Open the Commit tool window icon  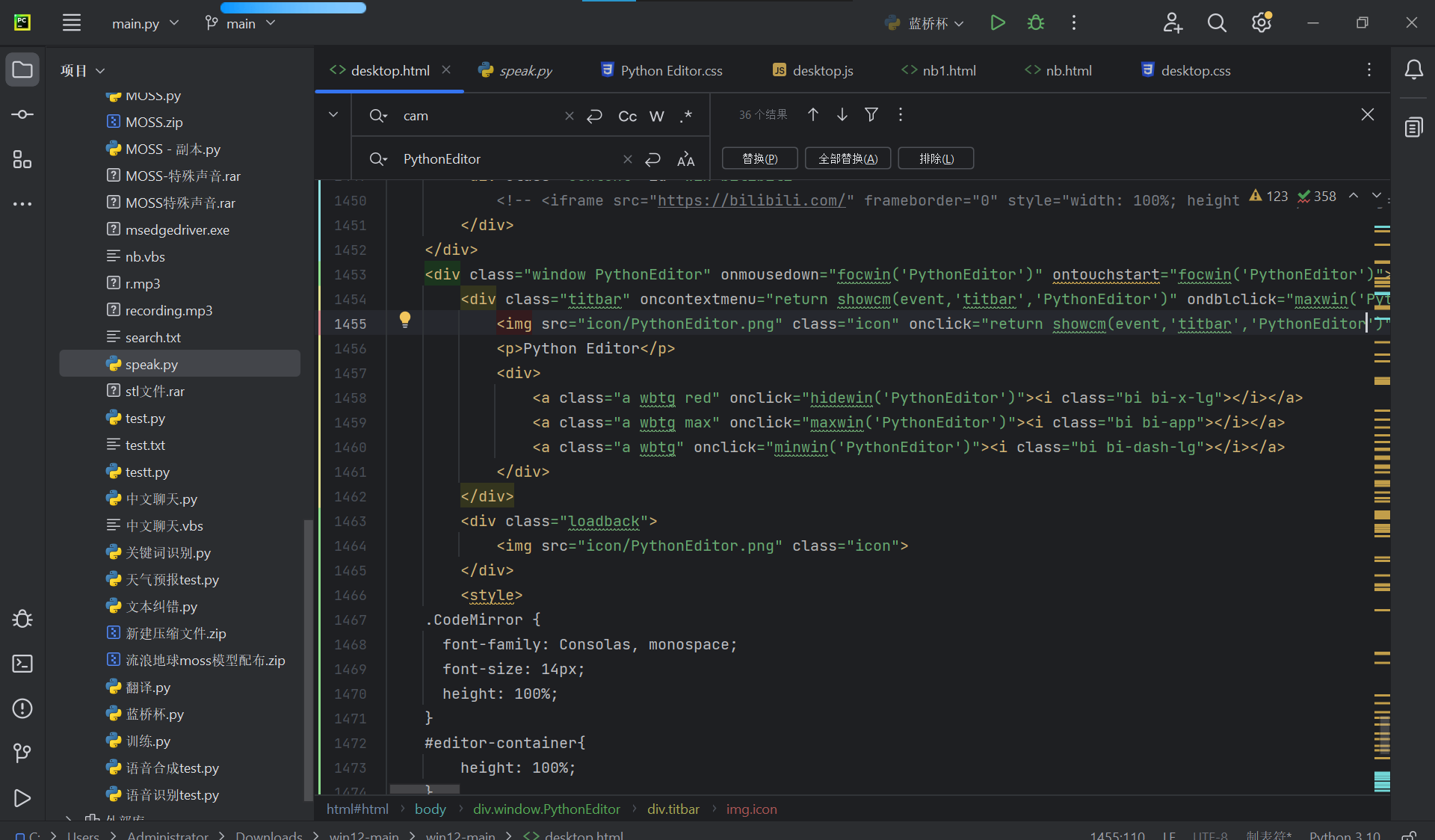22,114
